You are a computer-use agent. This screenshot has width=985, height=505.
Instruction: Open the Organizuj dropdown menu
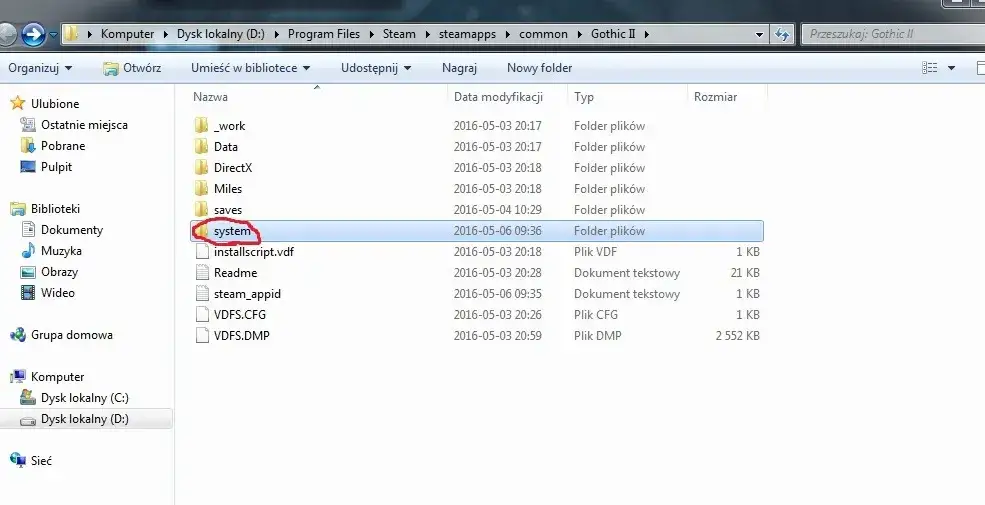40,68
